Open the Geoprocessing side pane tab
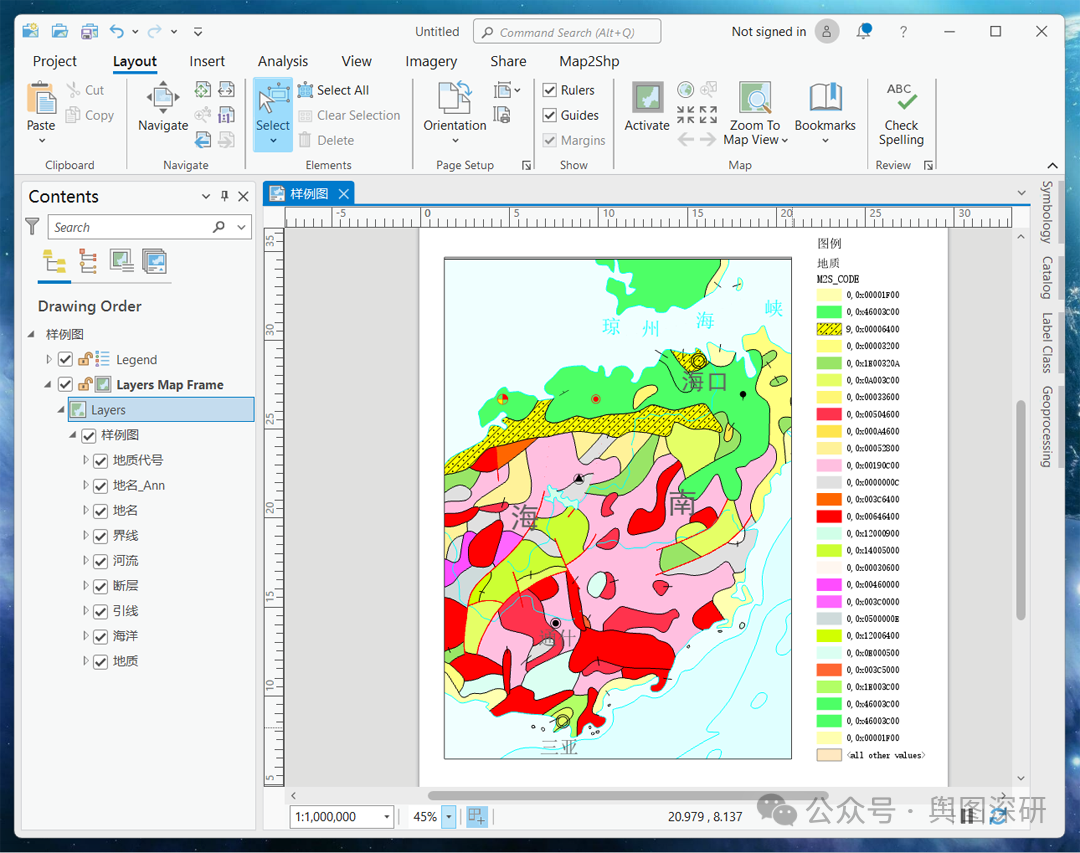The image size is (1080, 853). (x=1047, y=426)
